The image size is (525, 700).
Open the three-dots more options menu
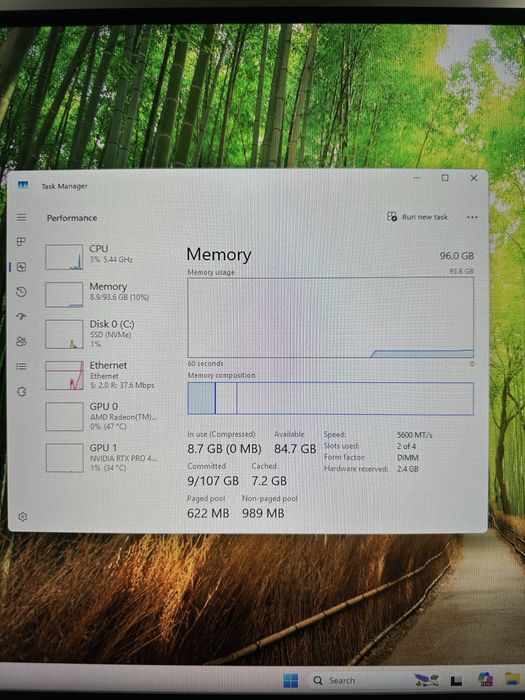coord(472,217)
